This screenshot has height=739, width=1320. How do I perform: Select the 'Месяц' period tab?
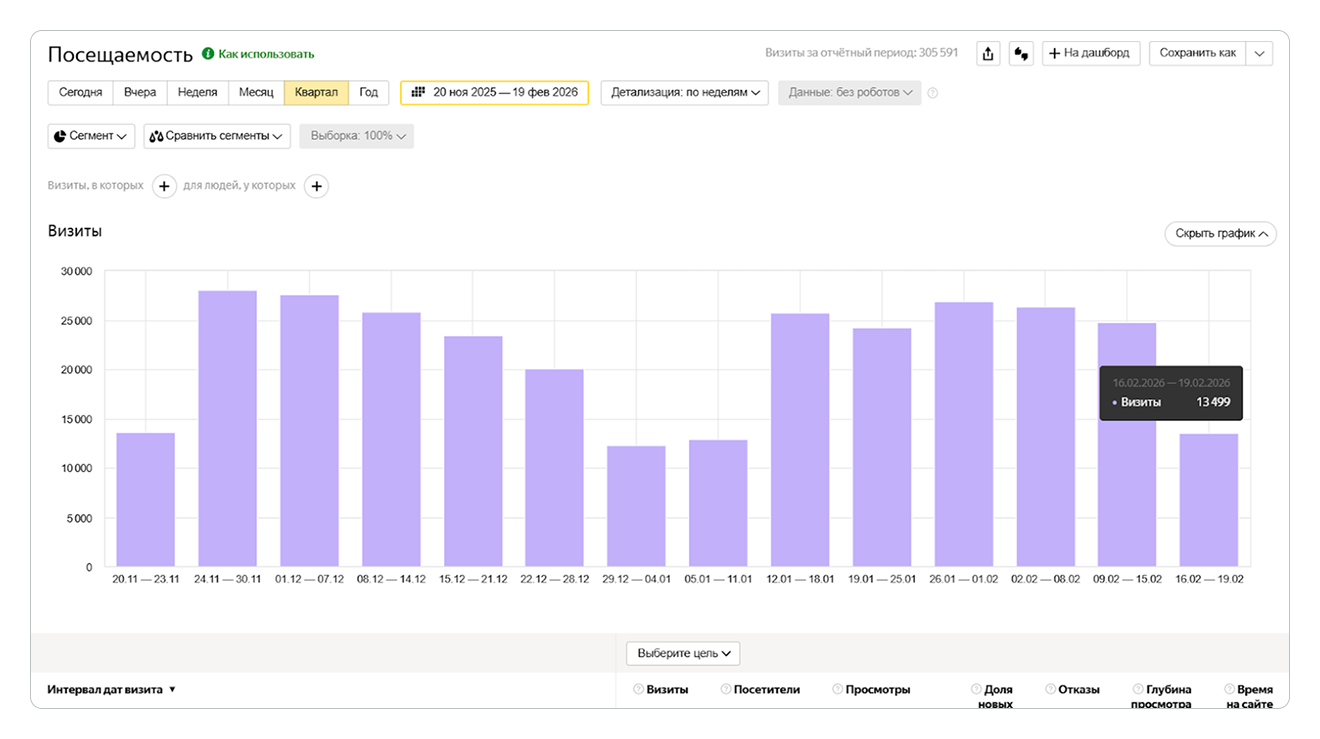(x=256, y=93)
